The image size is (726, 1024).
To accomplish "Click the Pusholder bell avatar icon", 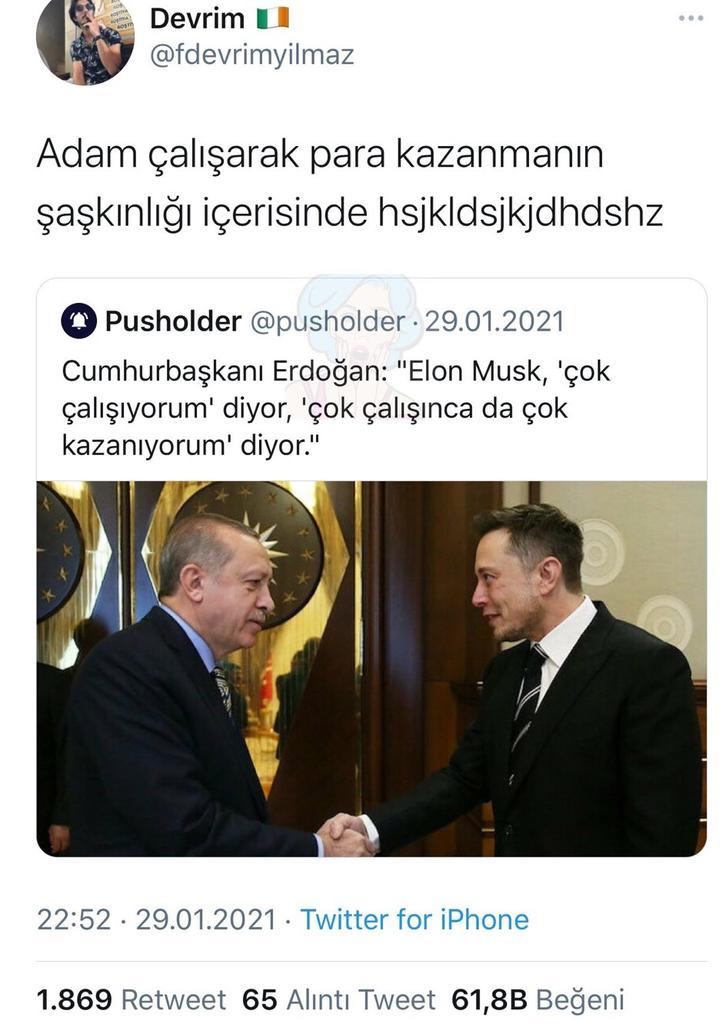I will click(x=79, y=321).
